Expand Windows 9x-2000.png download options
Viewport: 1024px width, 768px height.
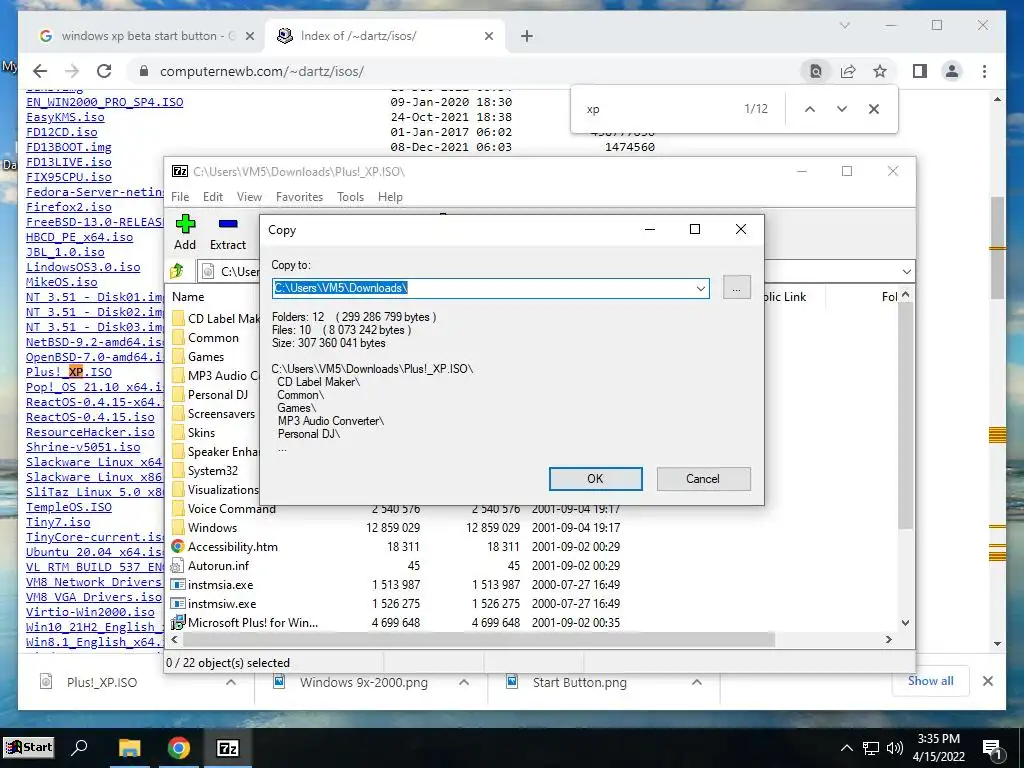[x=464, y=682]
